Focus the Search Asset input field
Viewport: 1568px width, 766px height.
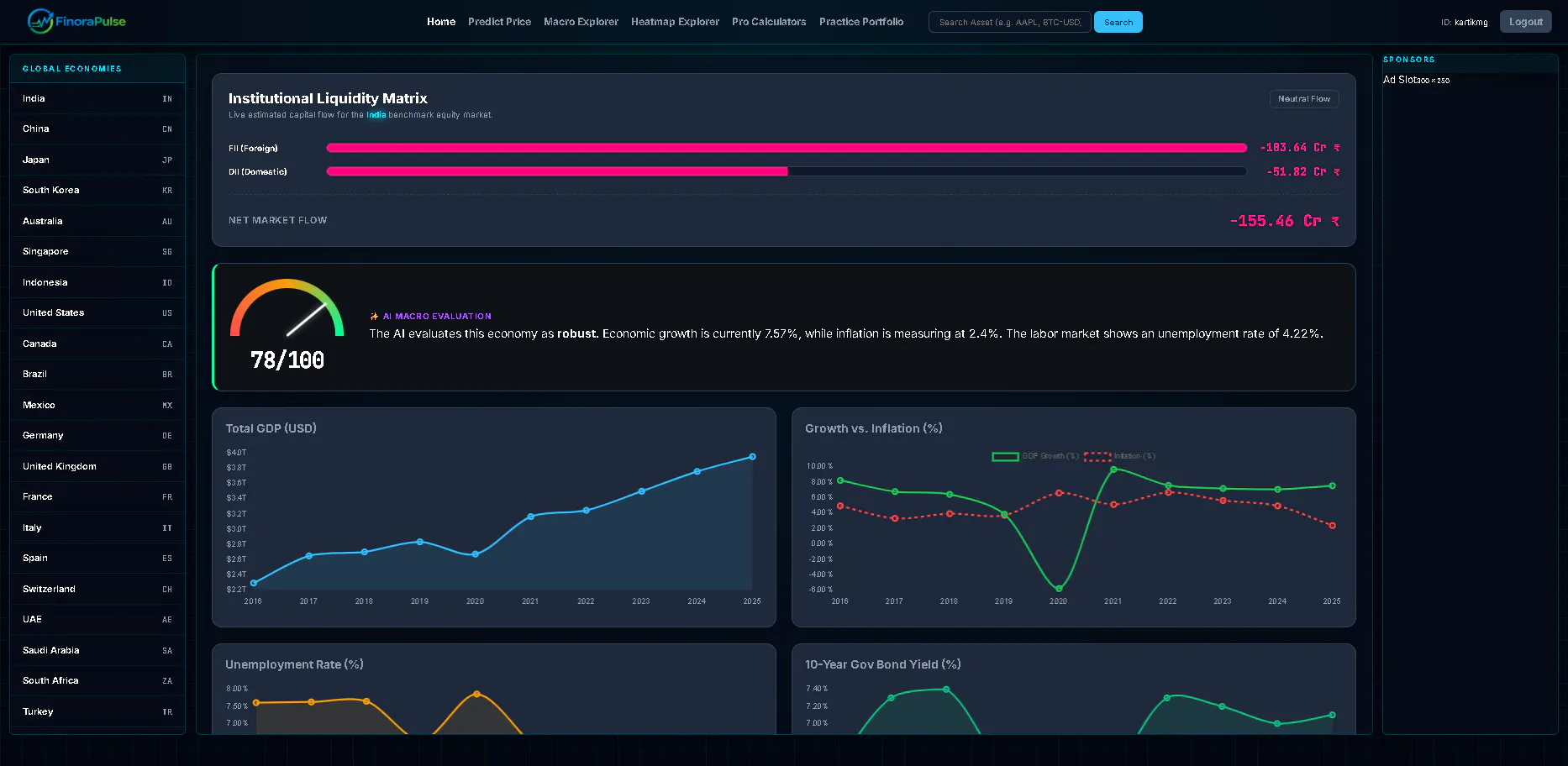point(1009,22)
